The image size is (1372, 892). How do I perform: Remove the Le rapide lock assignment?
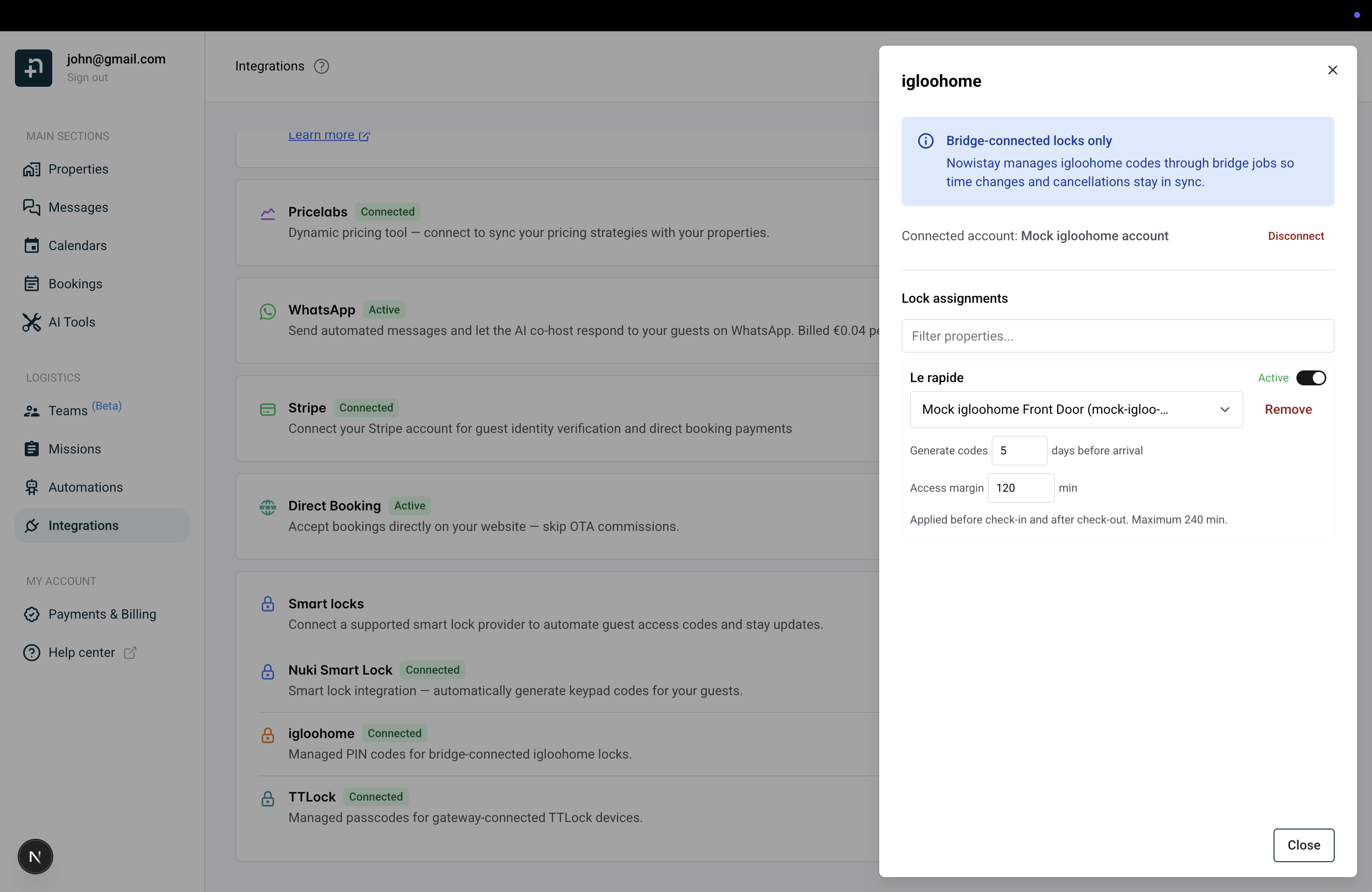(x=1288, y=410)
